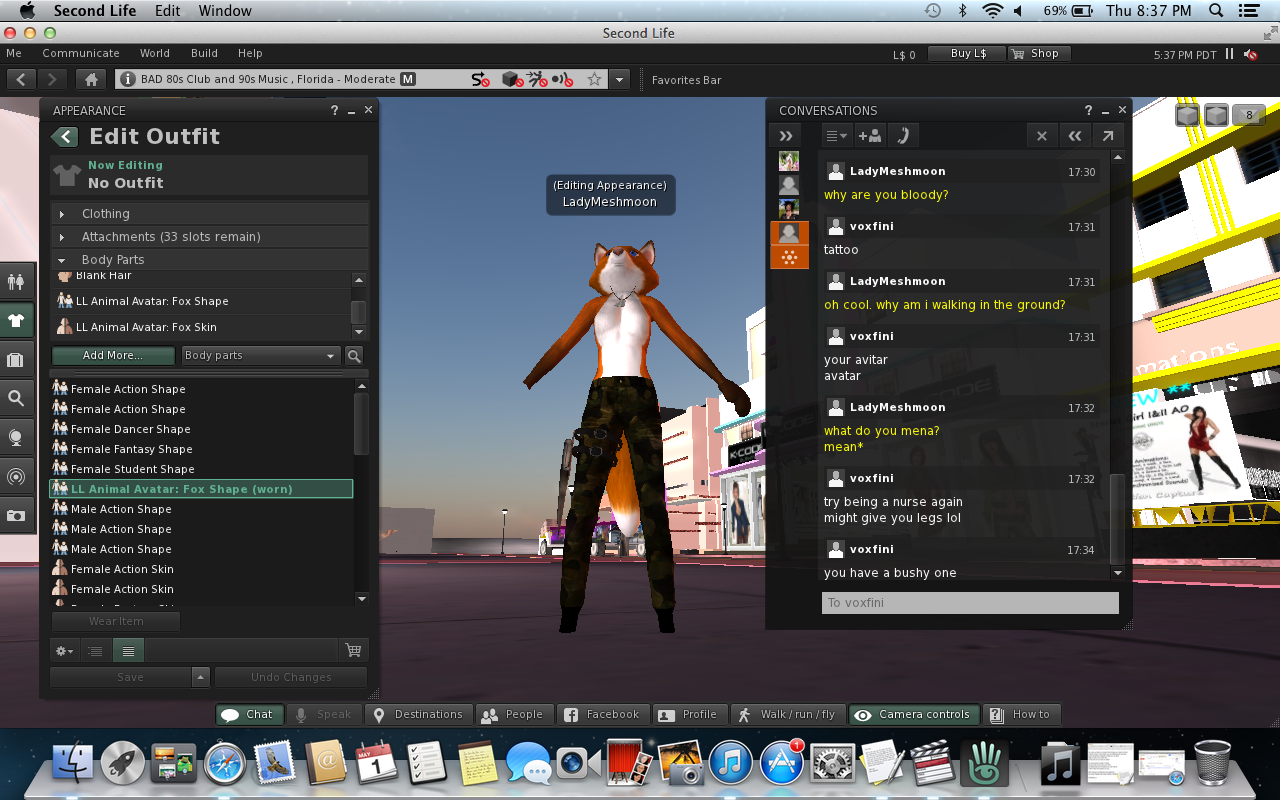Viewport: 1280px width, 800px height.
Task: Open the Avatar picker sidebar icon
Action: click(x=16, y=282)
